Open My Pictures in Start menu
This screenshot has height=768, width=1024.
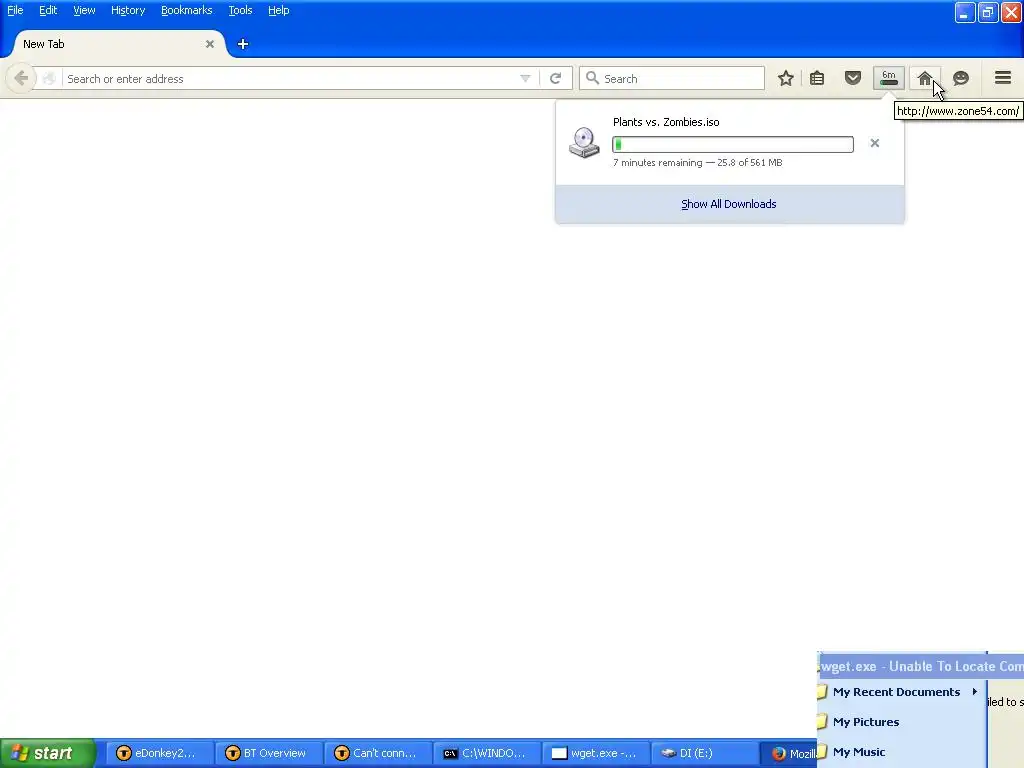point(901,722)
